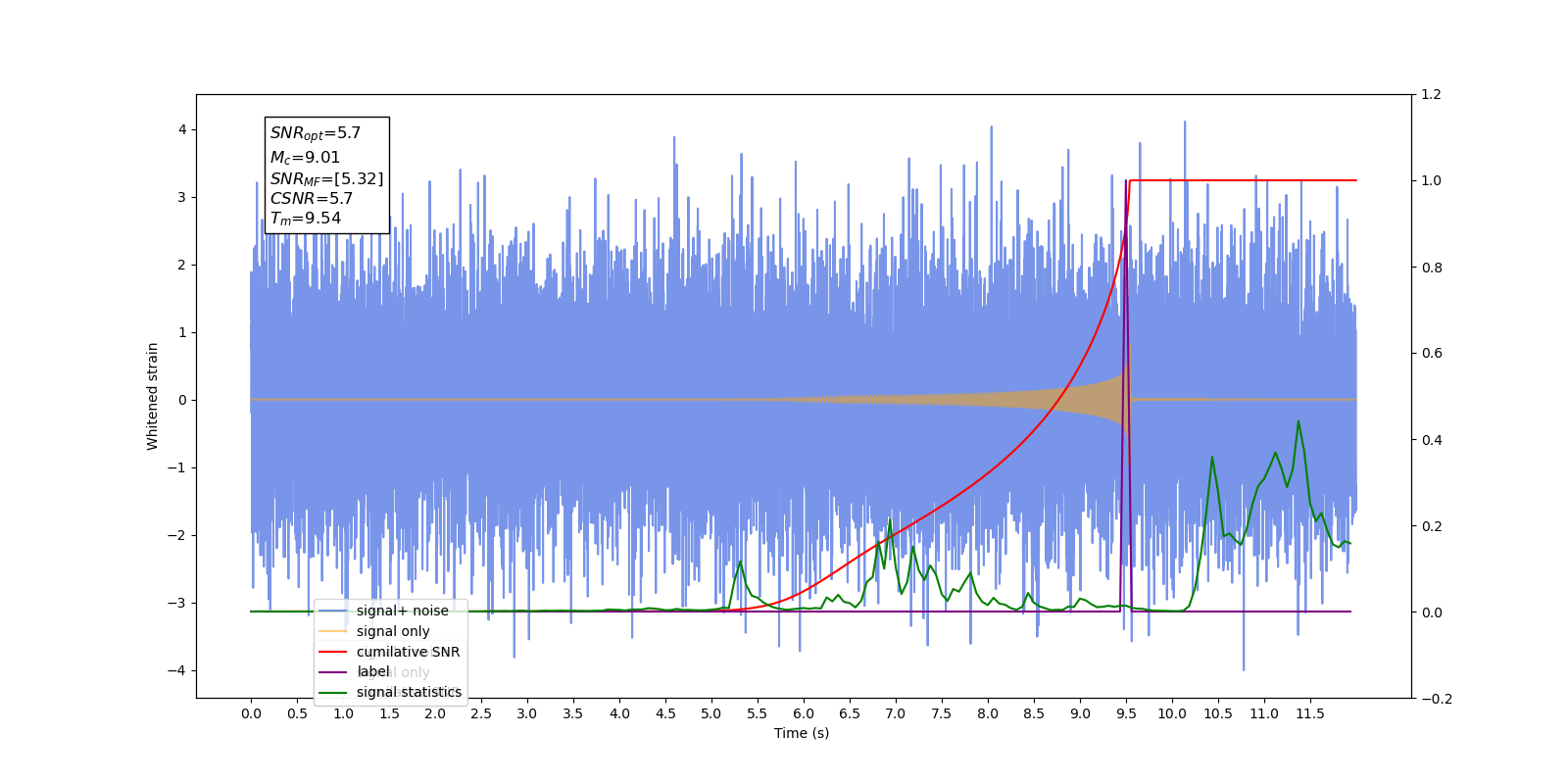Click the x-axis tick label 0.0
This screenshot has width=1568, height=784.
(x=251, y=713)
